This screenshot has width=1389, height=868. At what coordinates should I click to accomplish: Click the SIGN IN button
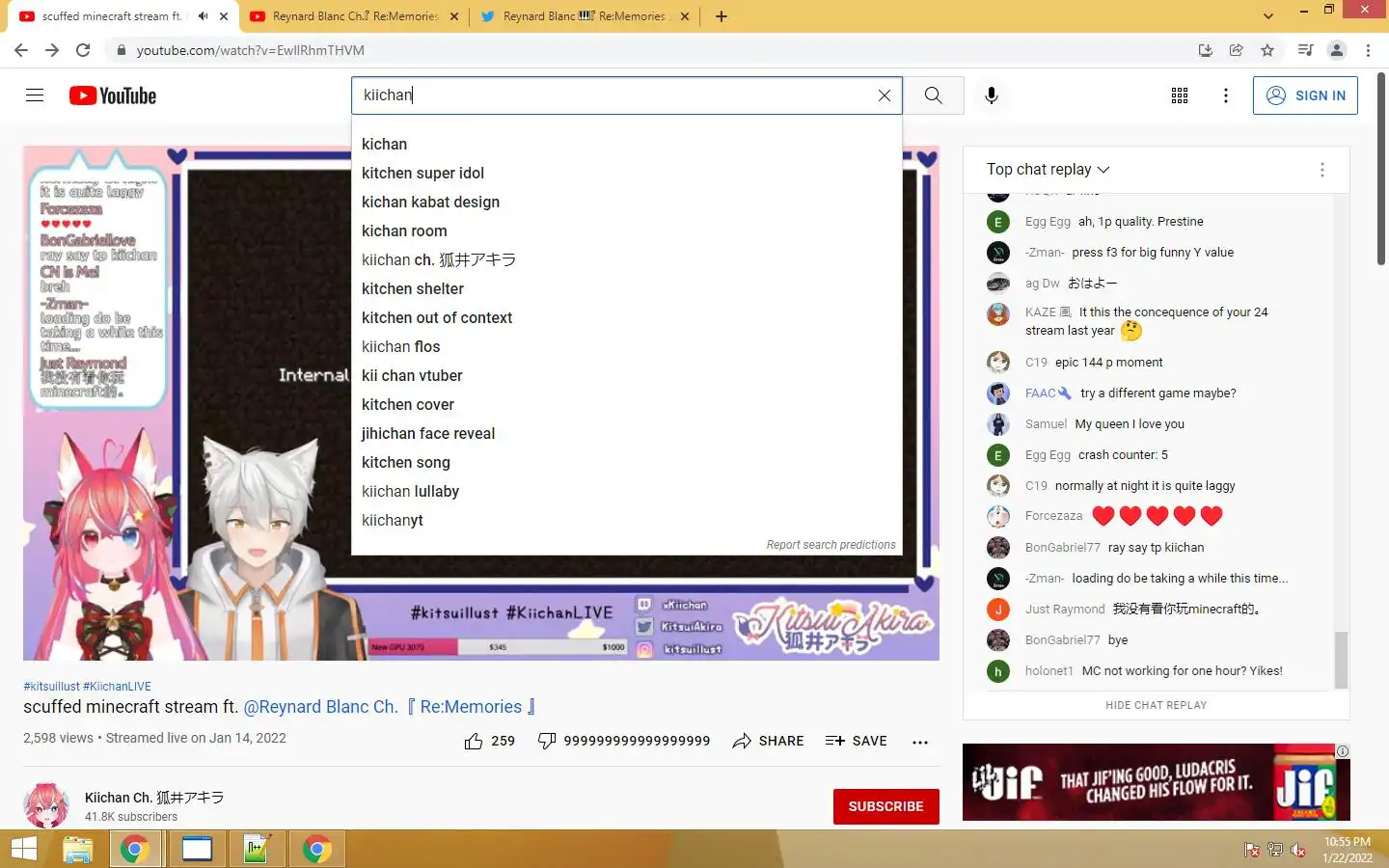click(1305, 95)
